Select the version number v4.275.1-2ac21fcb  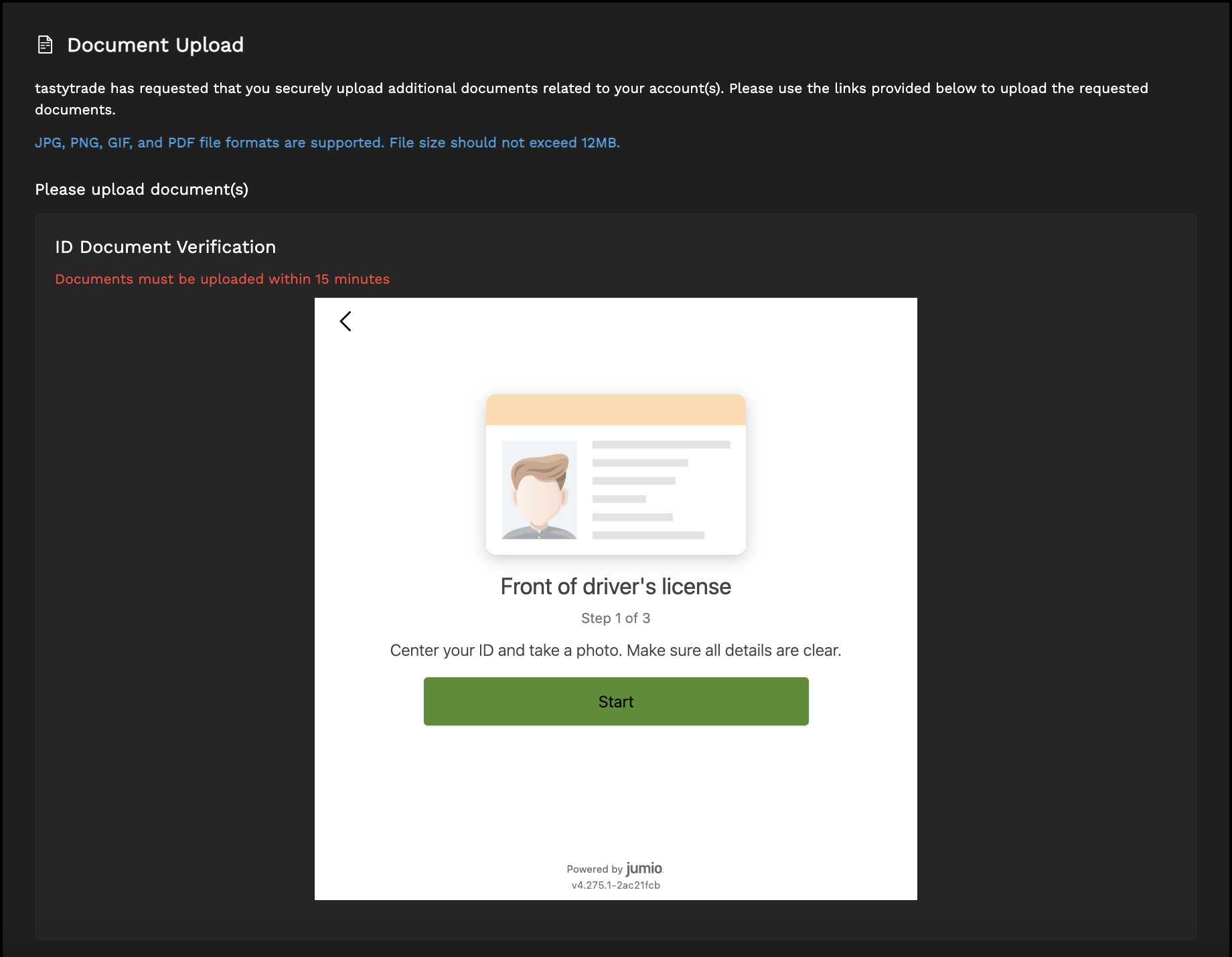[615, 884]
